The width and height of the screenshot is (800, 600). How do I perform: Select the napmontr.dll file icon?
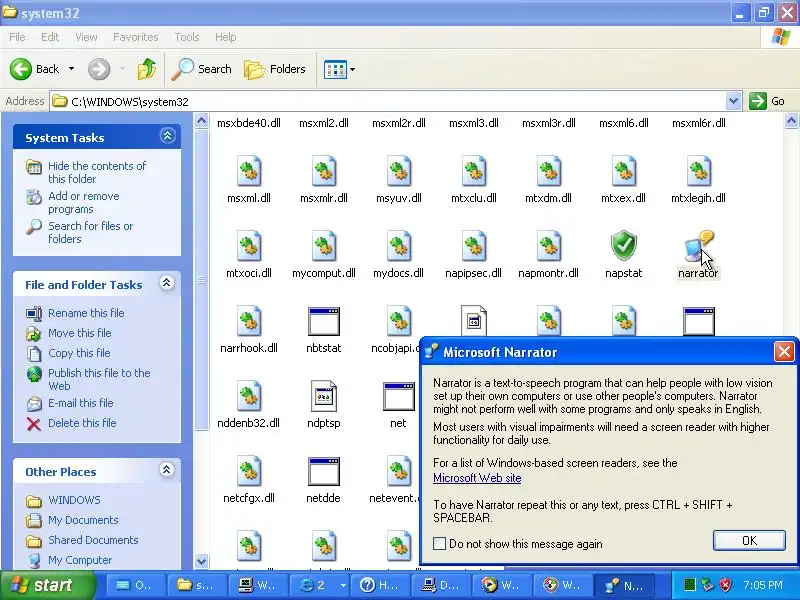click(549, 246)
